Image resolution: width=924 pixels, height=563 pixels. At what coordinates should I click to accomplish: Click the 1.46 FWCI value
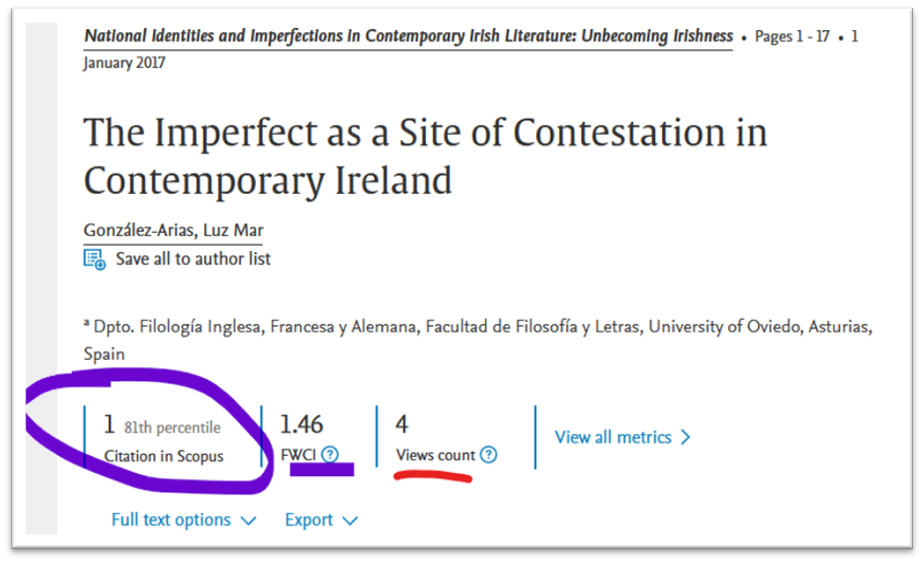point(302,425)
